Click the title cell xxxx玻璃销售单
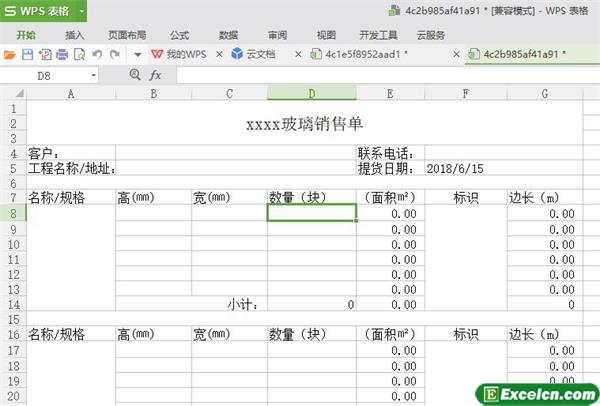The image size is (600, 406). pyautogui.click(x=304, y=124)
